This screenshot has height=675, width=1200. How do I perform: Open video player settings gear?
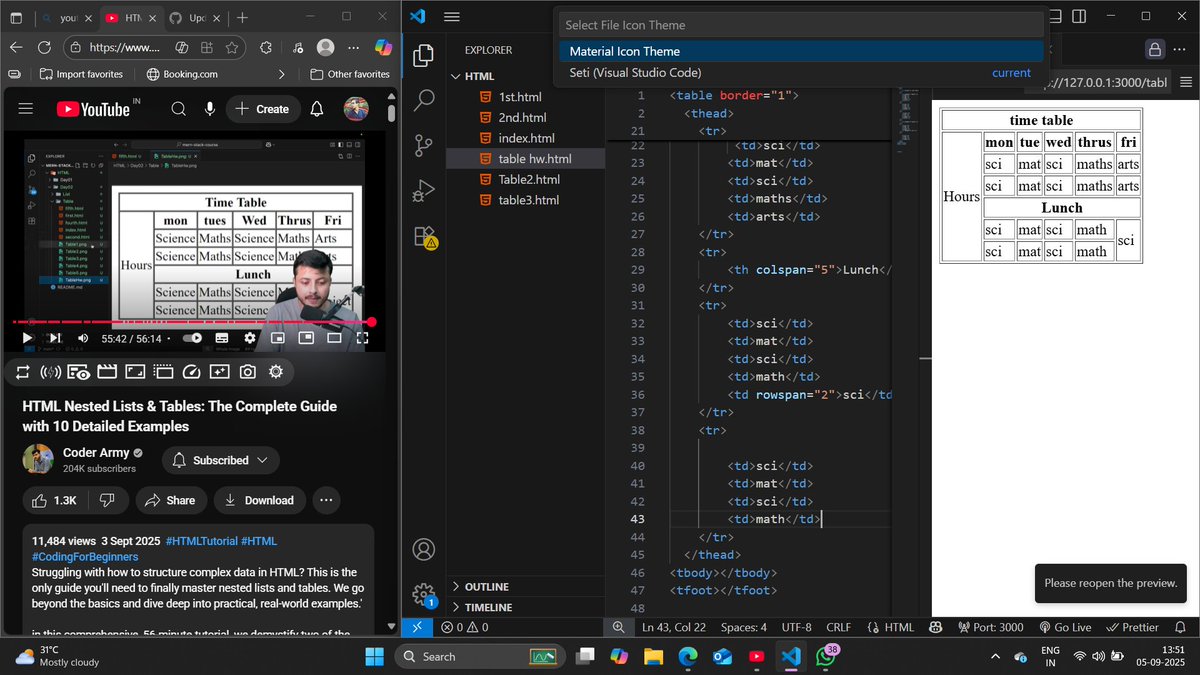[250, 338]
